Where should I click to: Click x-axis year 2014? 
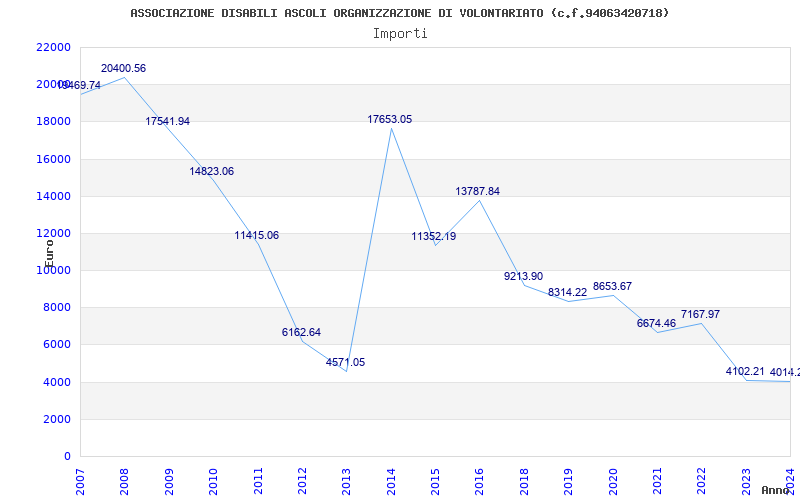(x=391, y=481)
